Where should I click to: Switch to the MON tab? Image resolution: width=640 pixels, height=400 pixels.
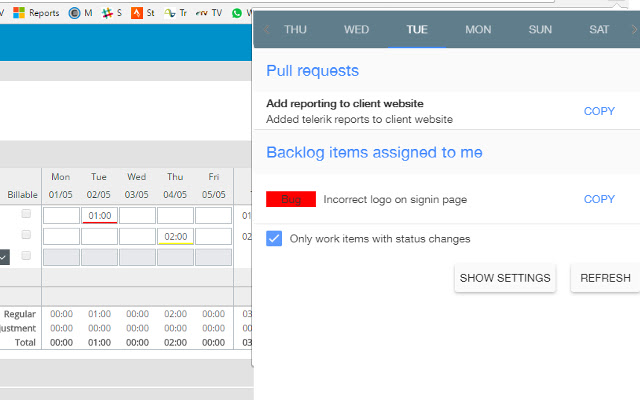[x=478, y=29]
